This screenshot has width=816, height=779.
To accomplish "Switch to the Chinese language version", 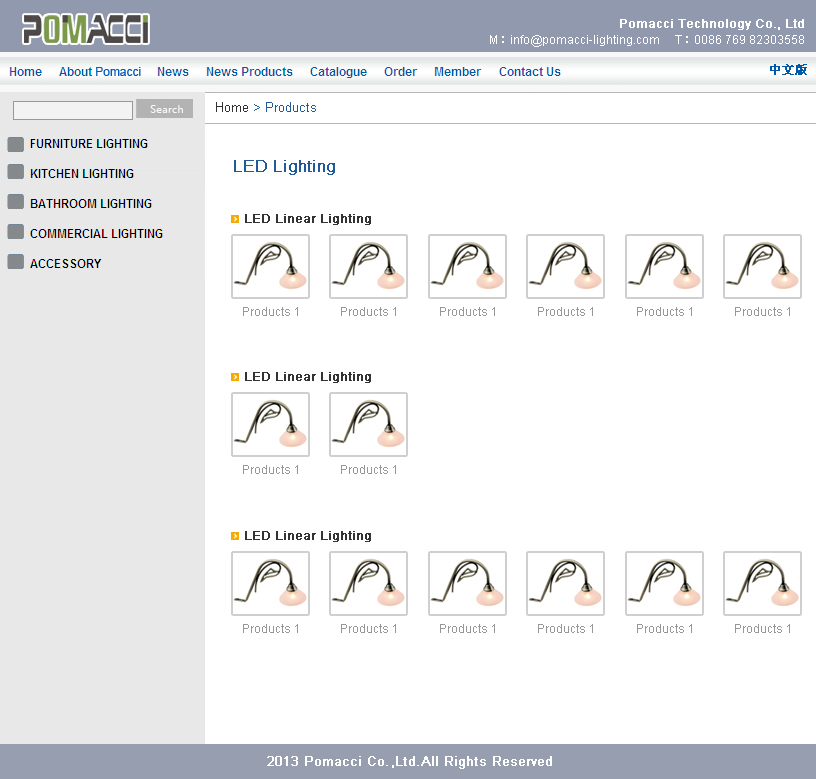I will (788, 70).
